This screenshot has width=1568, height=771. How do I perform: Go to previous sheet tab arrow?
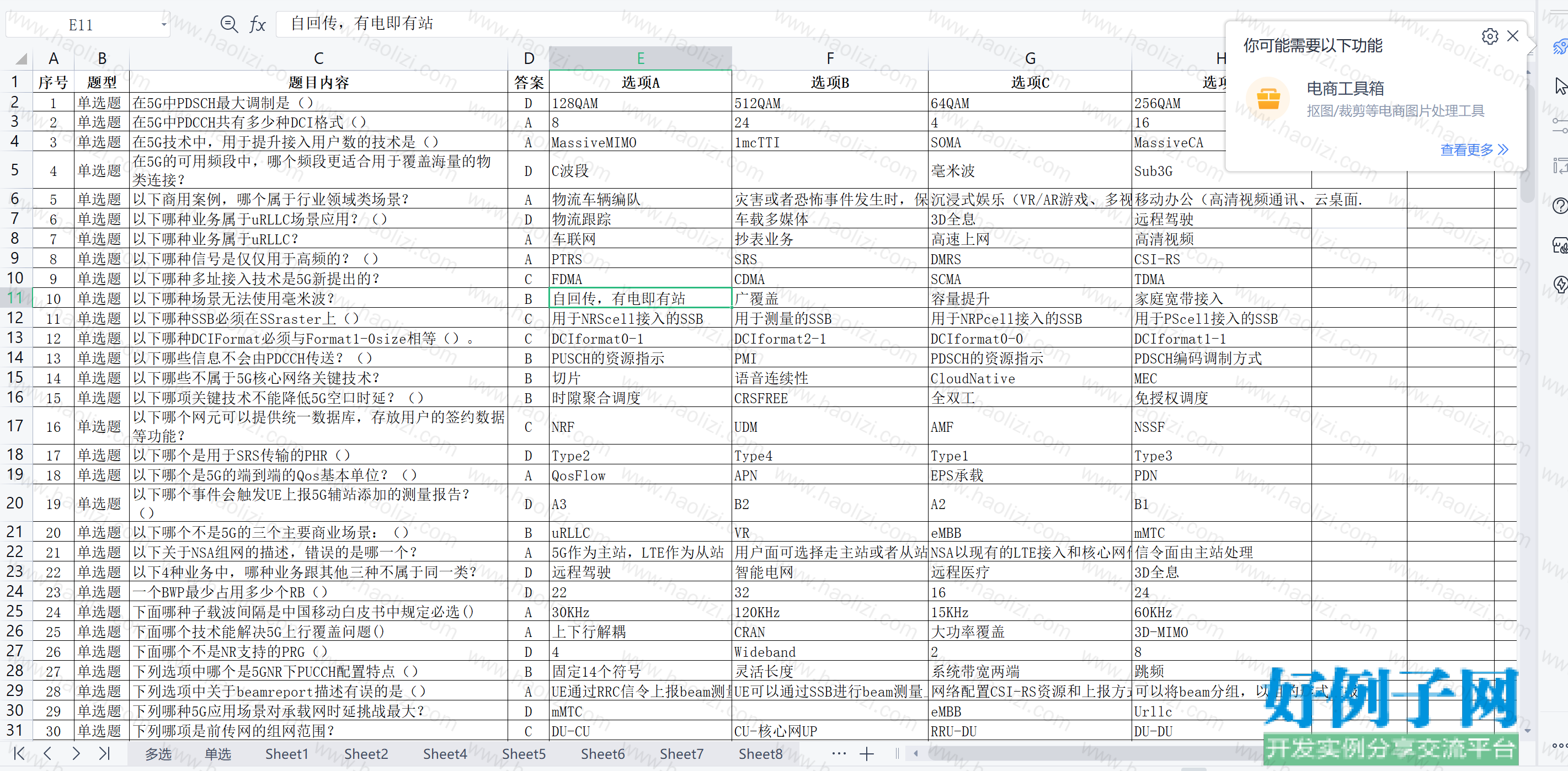click(x=47, y=753)
